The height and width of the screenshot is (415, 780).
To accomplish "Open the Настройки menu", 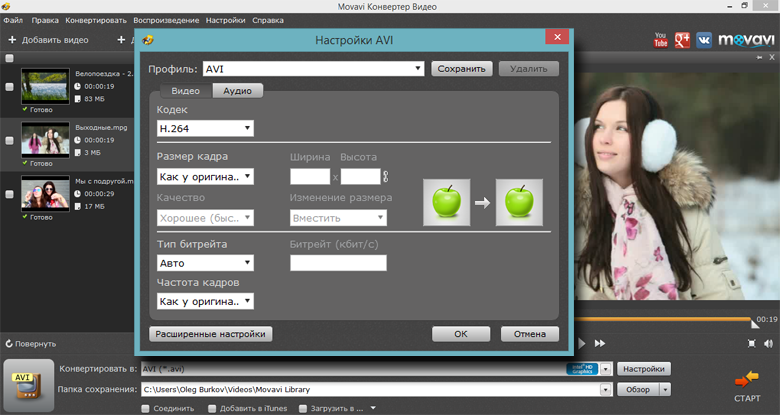I will [x=225, y=20].
